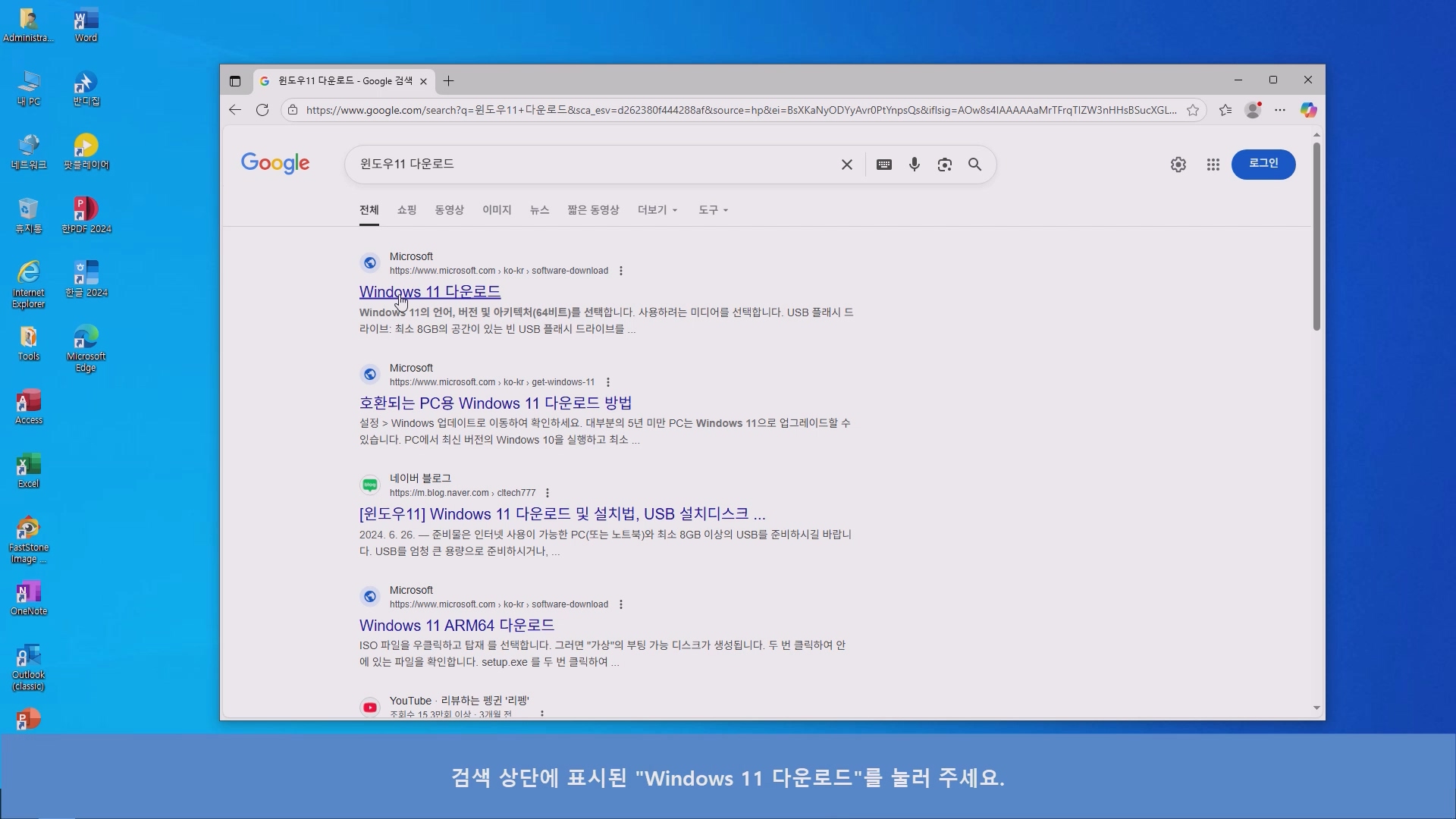Expand the 도구 tools dropdown
The height and width of the screenshot is (819, 1456).
coord(713,210)
